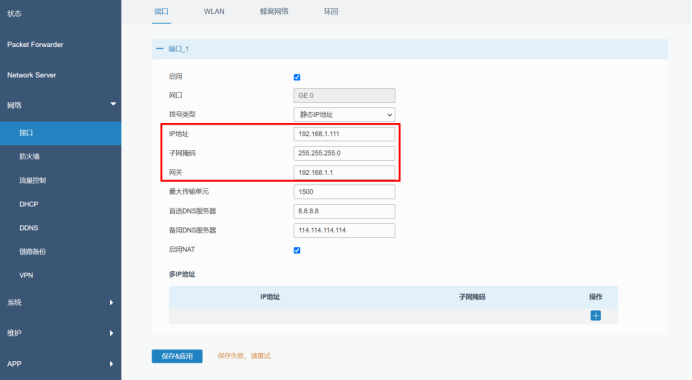Click the 子网掩码 table column header
The image size is (692, 380).
[472, 297]
